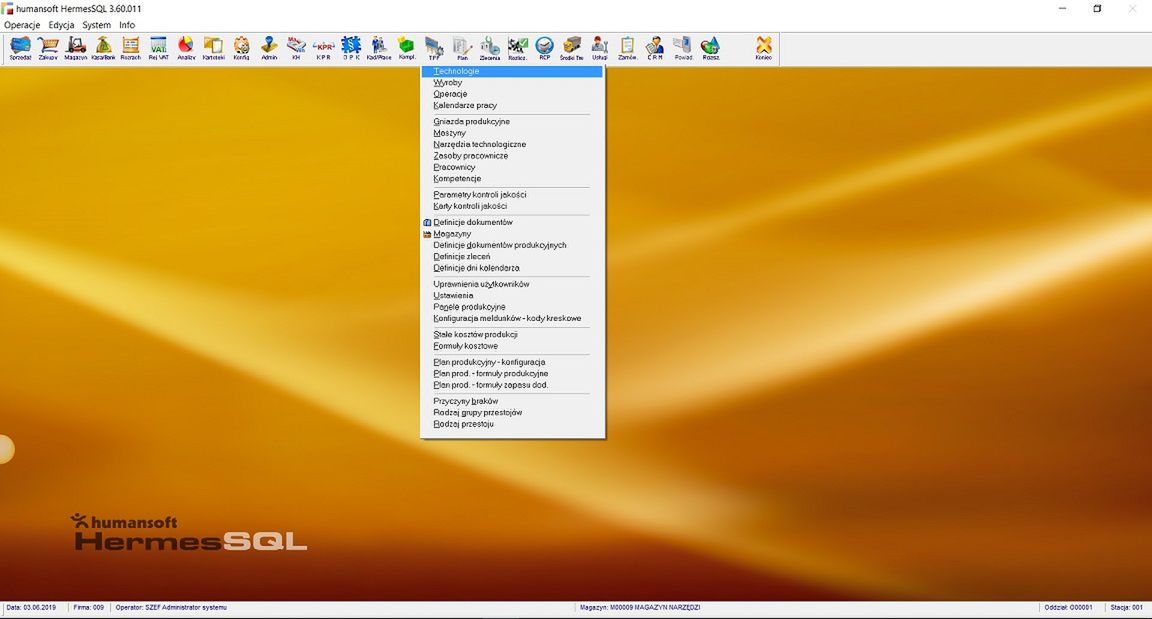
Task: Open the Admin stamp icon
Action: [x=269, y=48]
